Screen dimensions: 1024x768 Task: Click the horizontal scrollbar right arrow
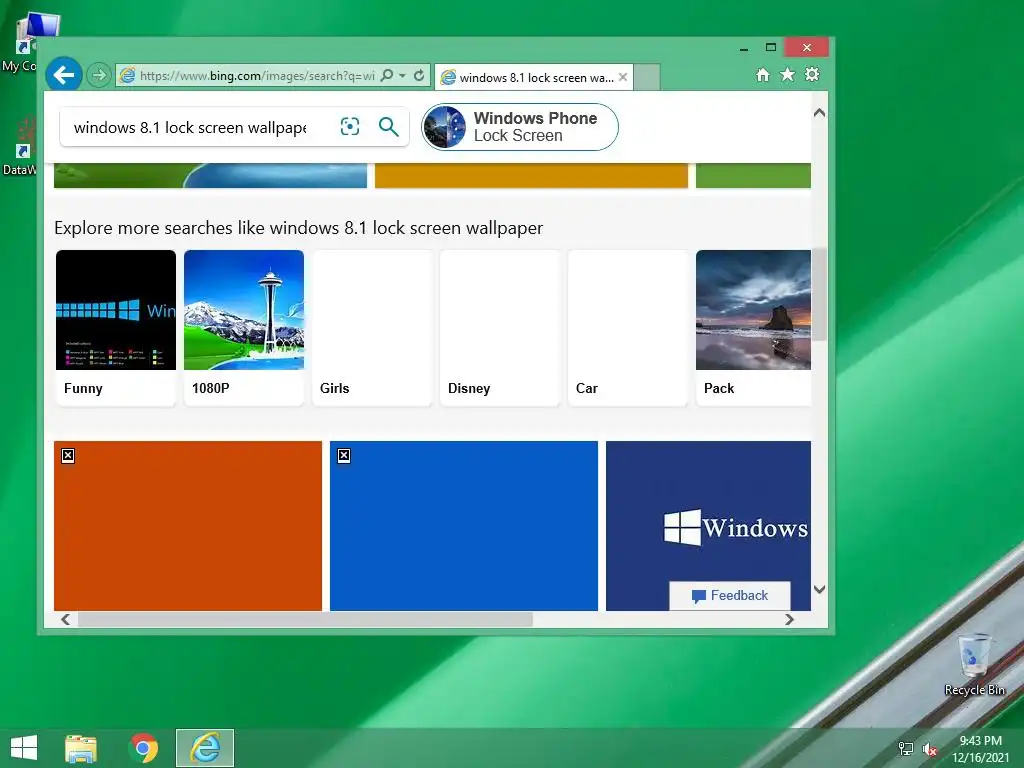pos(790,619)
